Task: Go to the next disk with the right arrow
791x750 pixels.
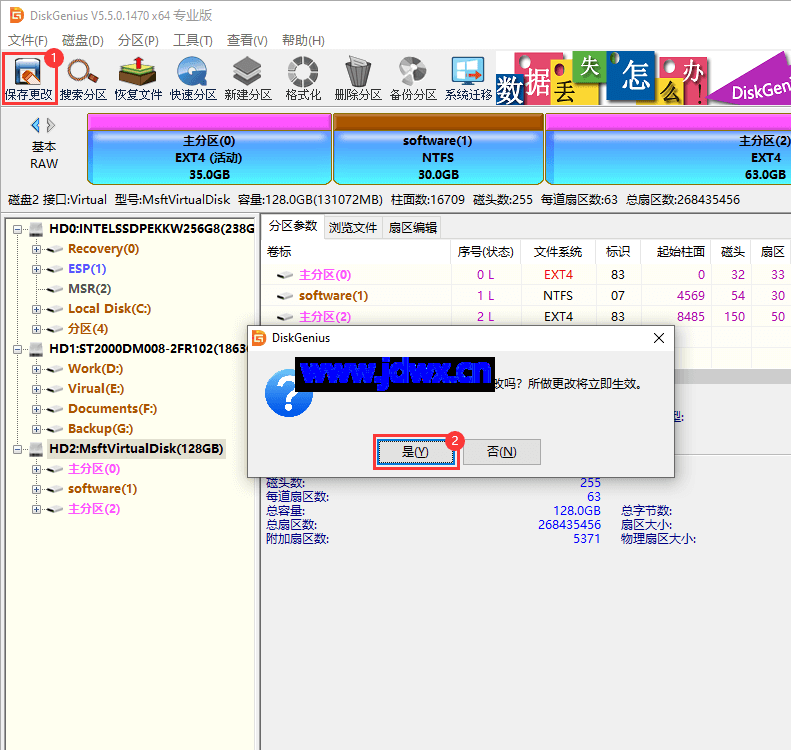Action: 50,125
